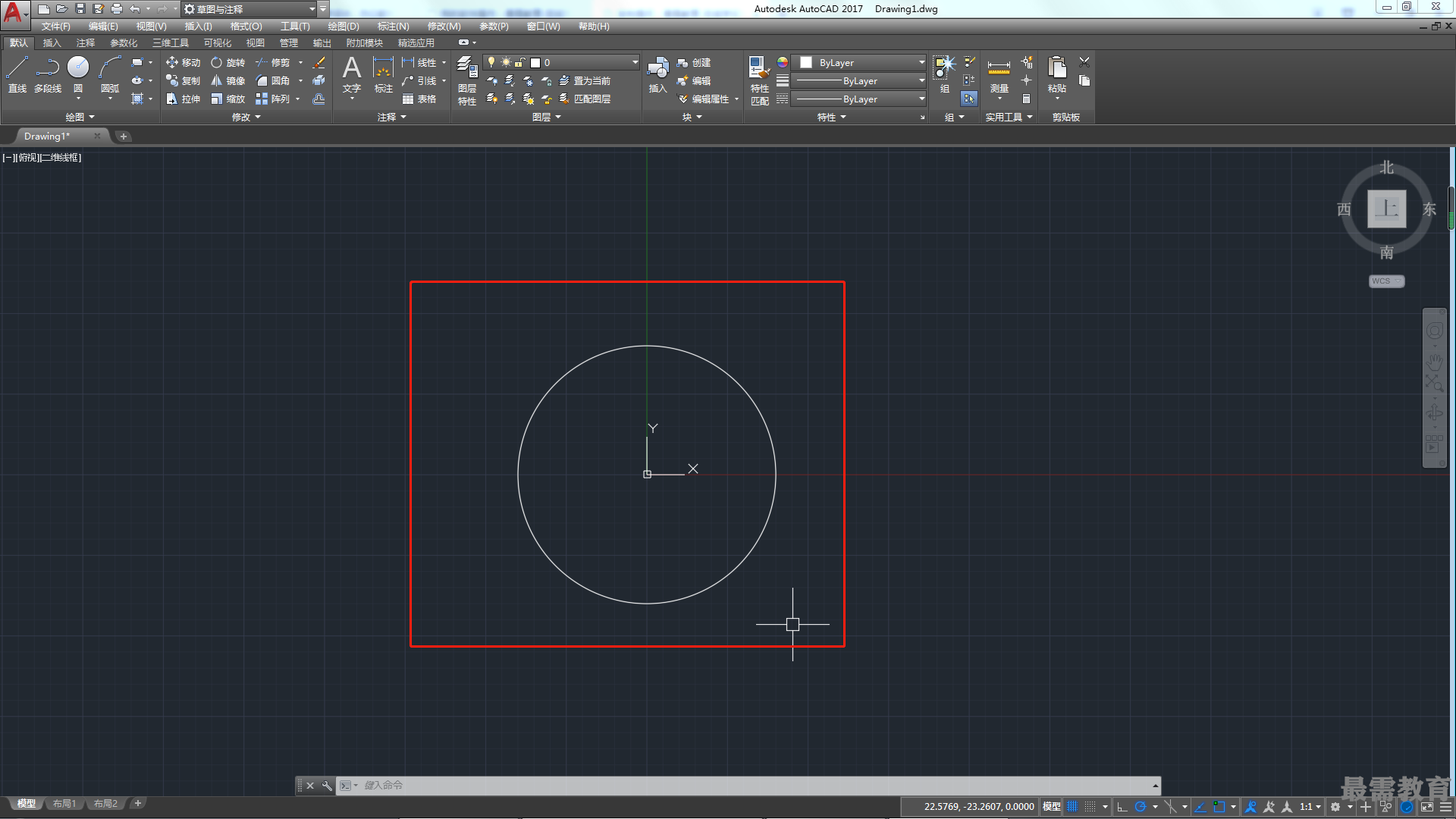
Task: Open the Quick Calculator icon
Action: [x=1026, y=99]
